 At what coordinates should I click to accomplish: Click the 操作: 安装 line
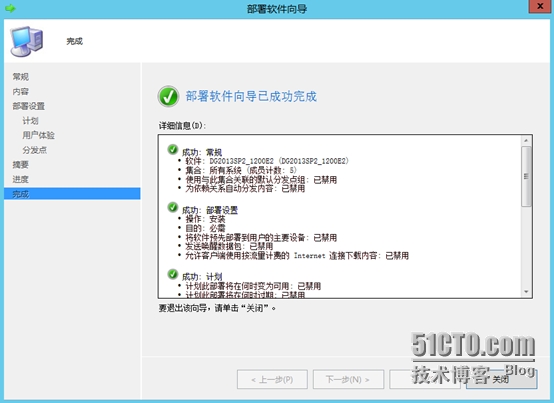205,219
